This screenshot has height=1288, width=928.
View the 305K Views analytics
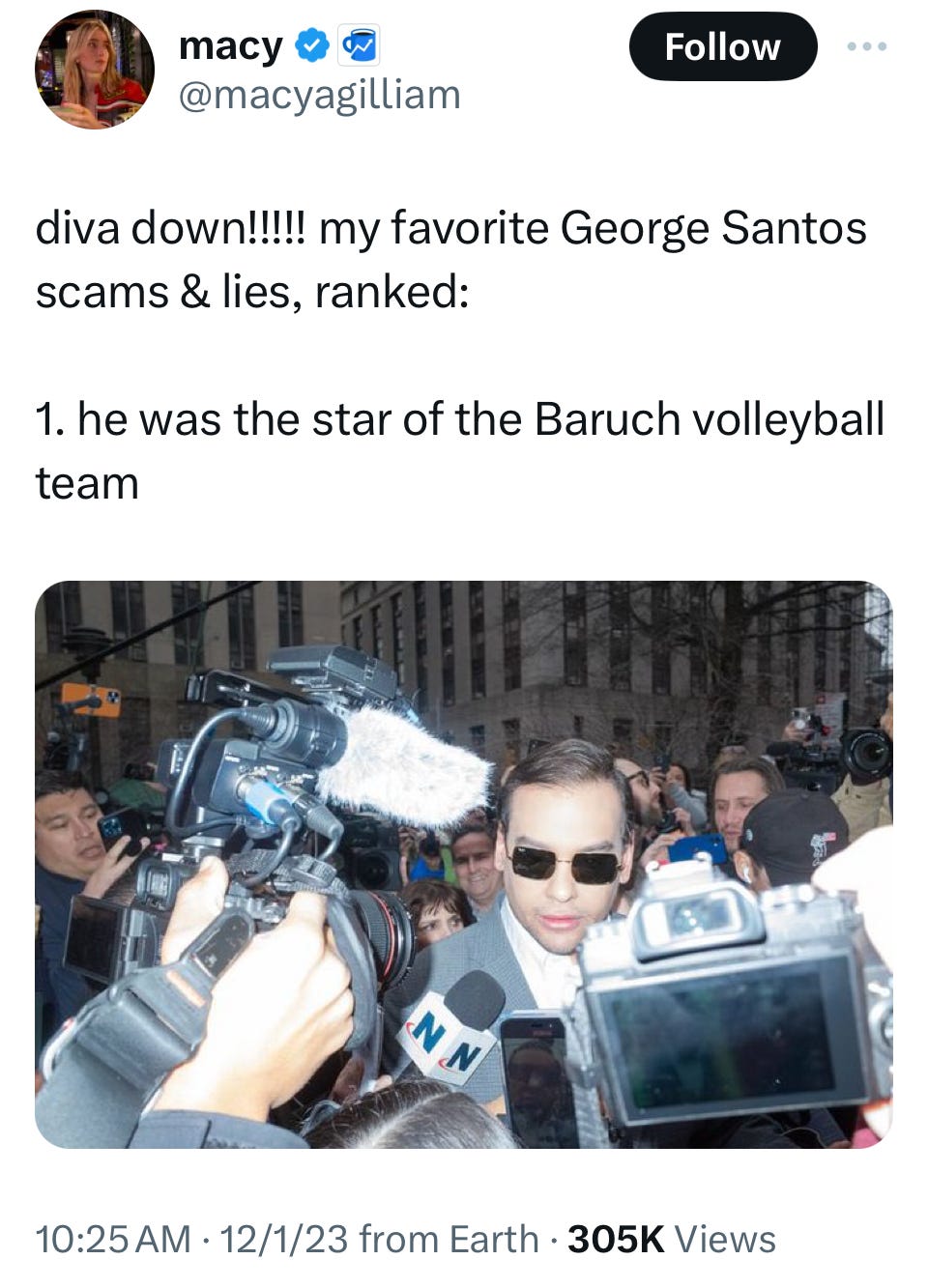click(x=672, y=1239)
